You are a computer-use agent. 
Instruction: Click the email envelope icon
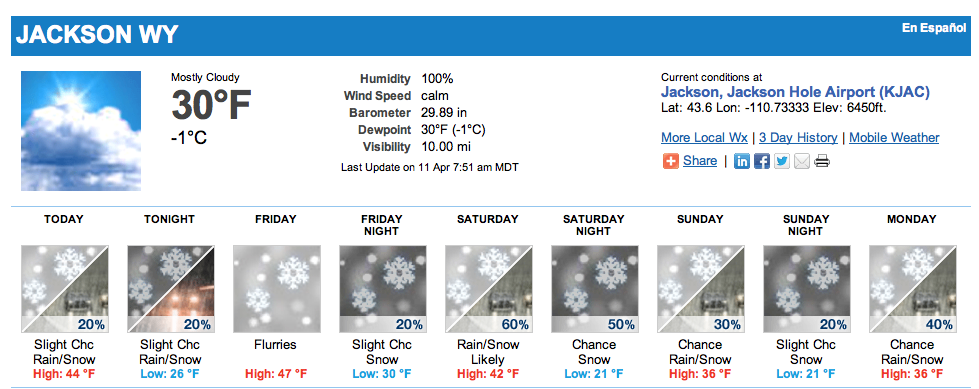tap(802, 161)
